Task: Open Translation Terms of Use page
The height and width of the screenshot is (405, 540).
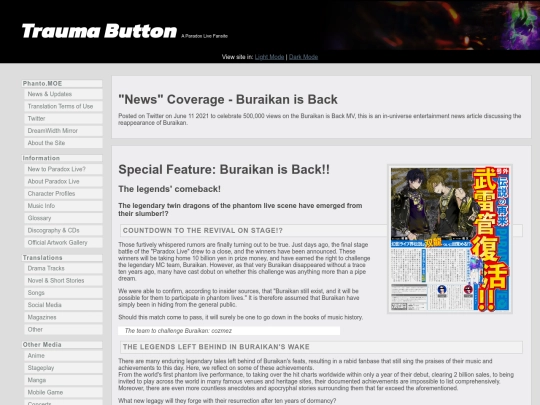Action: [x=63, y=106]
